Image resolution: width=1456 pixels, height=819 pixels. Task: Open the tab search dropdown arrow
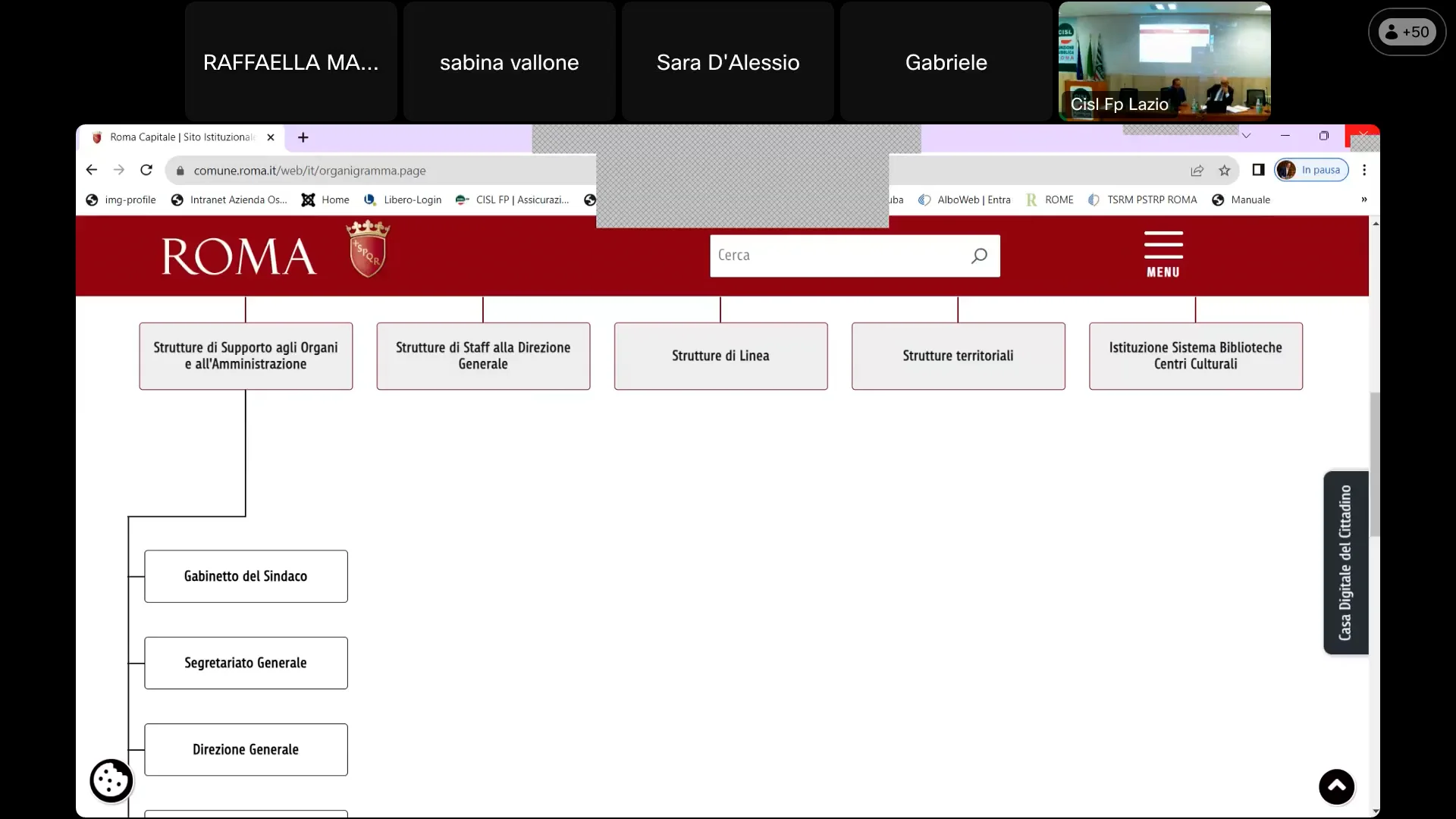click(1246, 136)
